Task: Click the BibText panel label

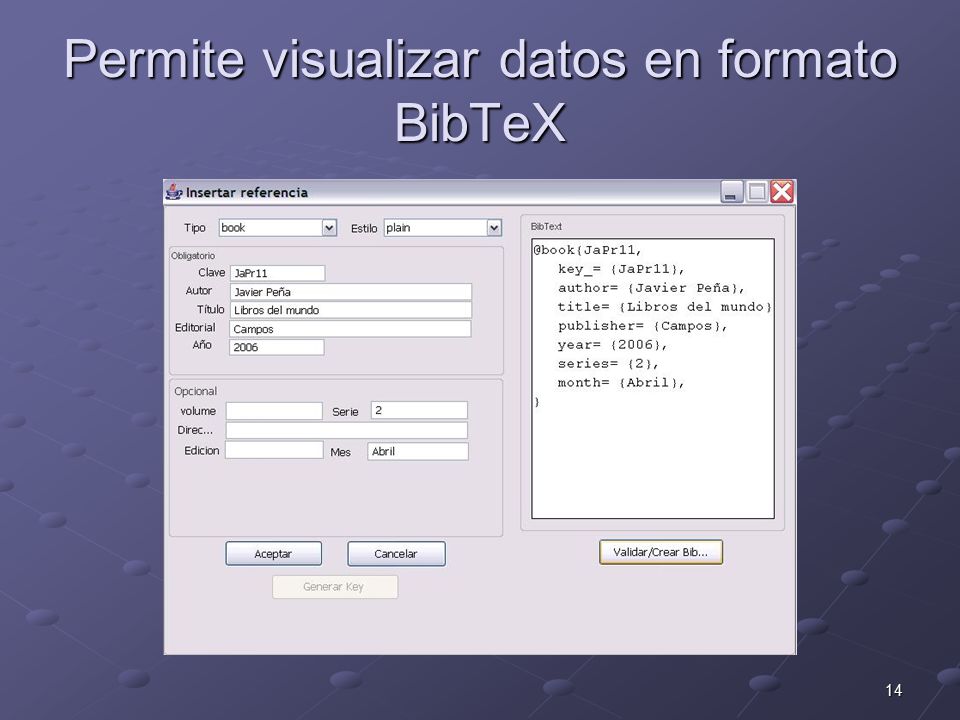Action: 546,227
